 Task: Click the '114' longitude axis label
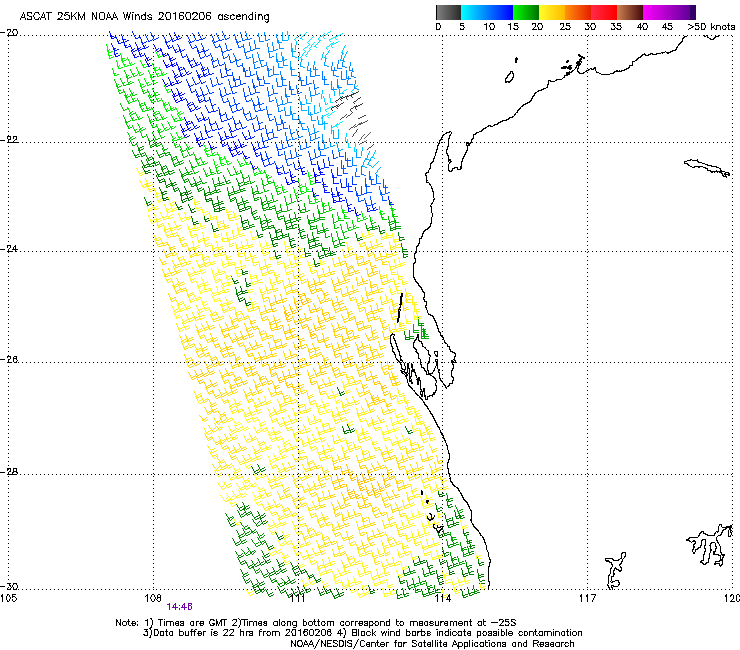tap(443, 599)
